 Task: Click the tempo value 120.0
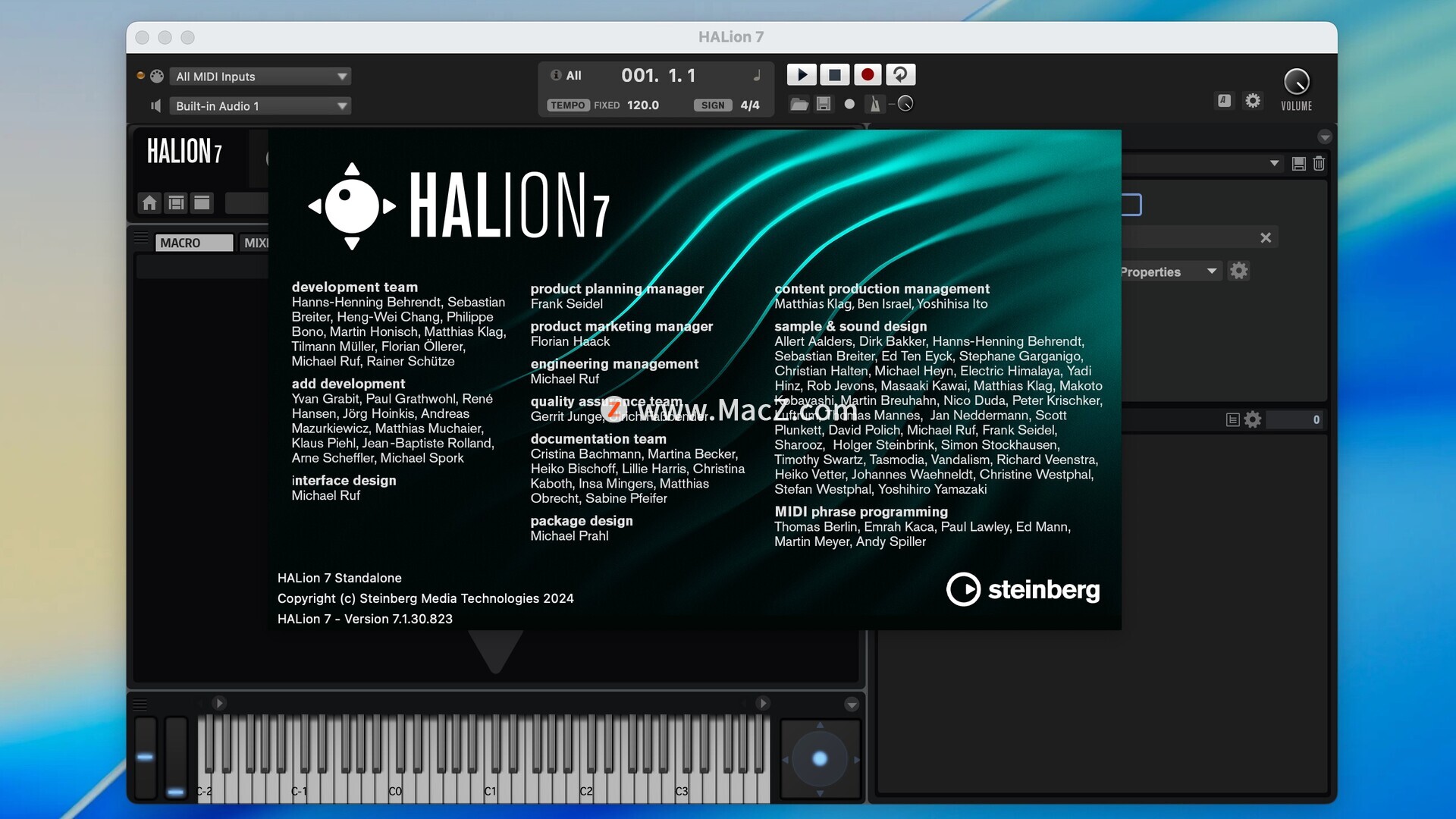click(x=643, y=105)
